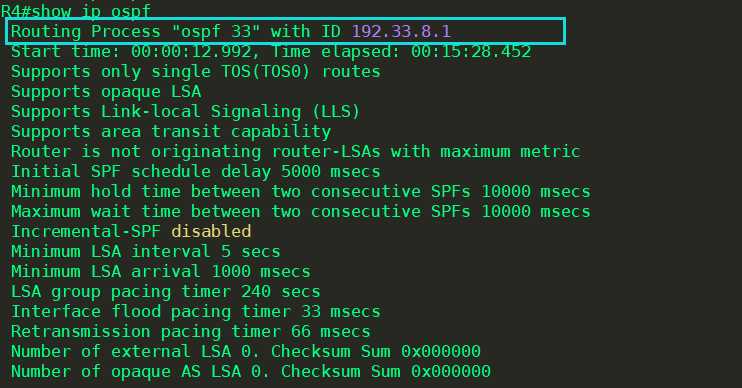
Task: Click the 'Retransmission pacing timer 66 msecs' line
Action: pos(191,332)
